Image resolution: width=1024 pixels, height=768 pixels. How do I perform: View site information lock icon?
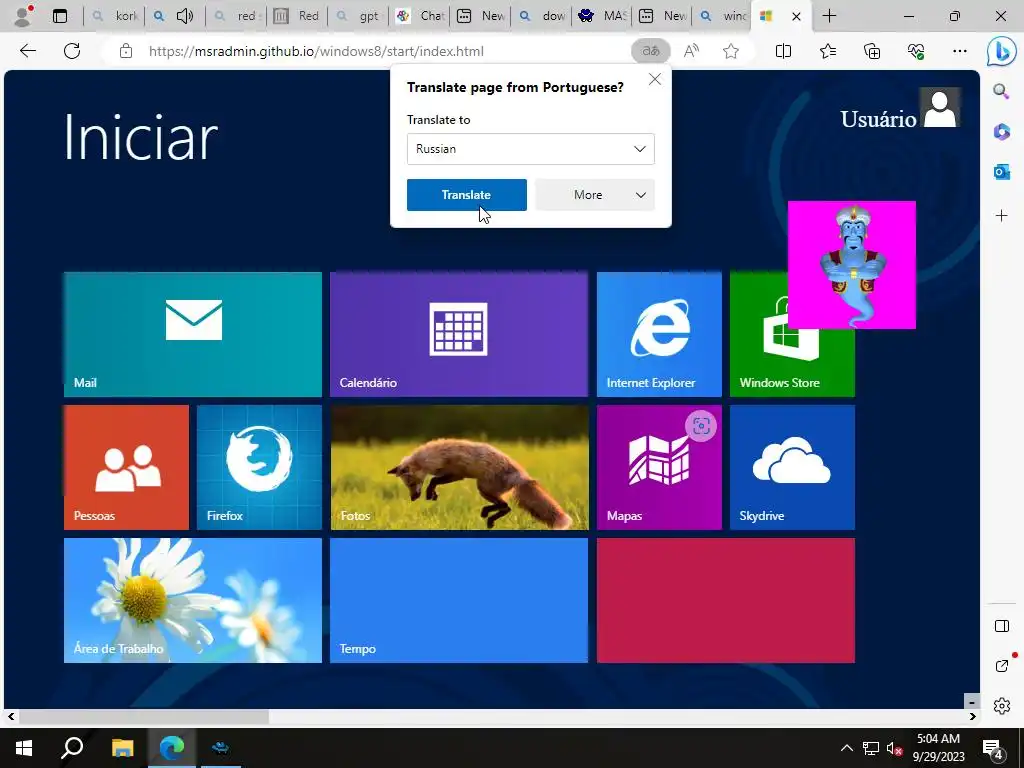click(126, 51)
